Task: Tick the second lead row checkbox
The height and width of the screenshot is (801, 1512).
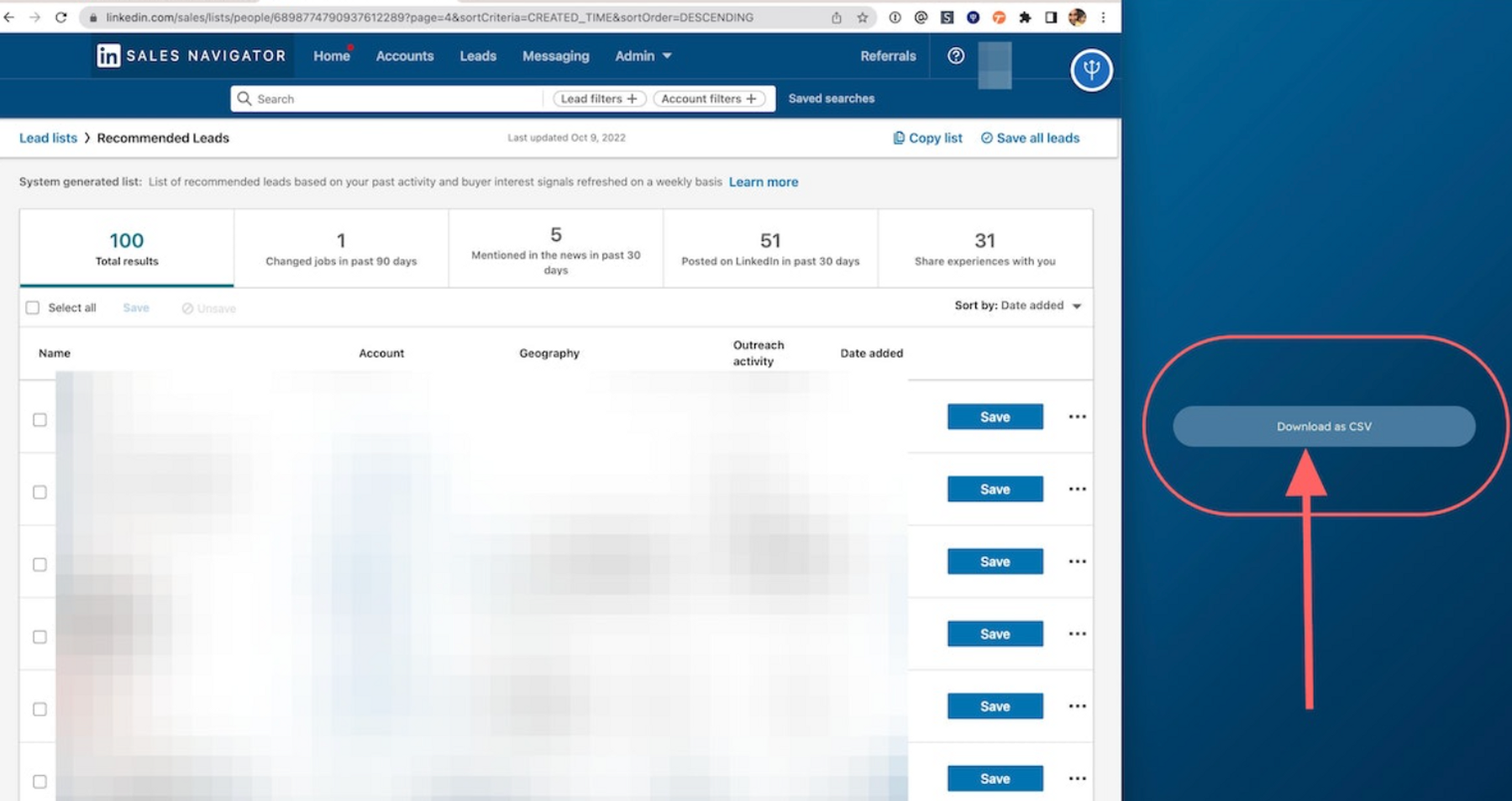Action: (39, 492)
